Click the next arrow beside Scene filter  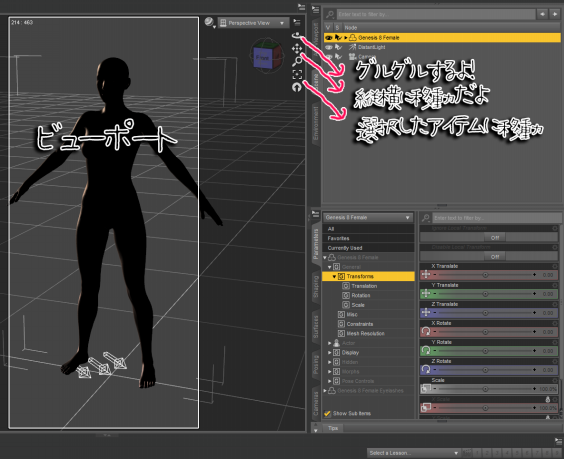point(554,14)
